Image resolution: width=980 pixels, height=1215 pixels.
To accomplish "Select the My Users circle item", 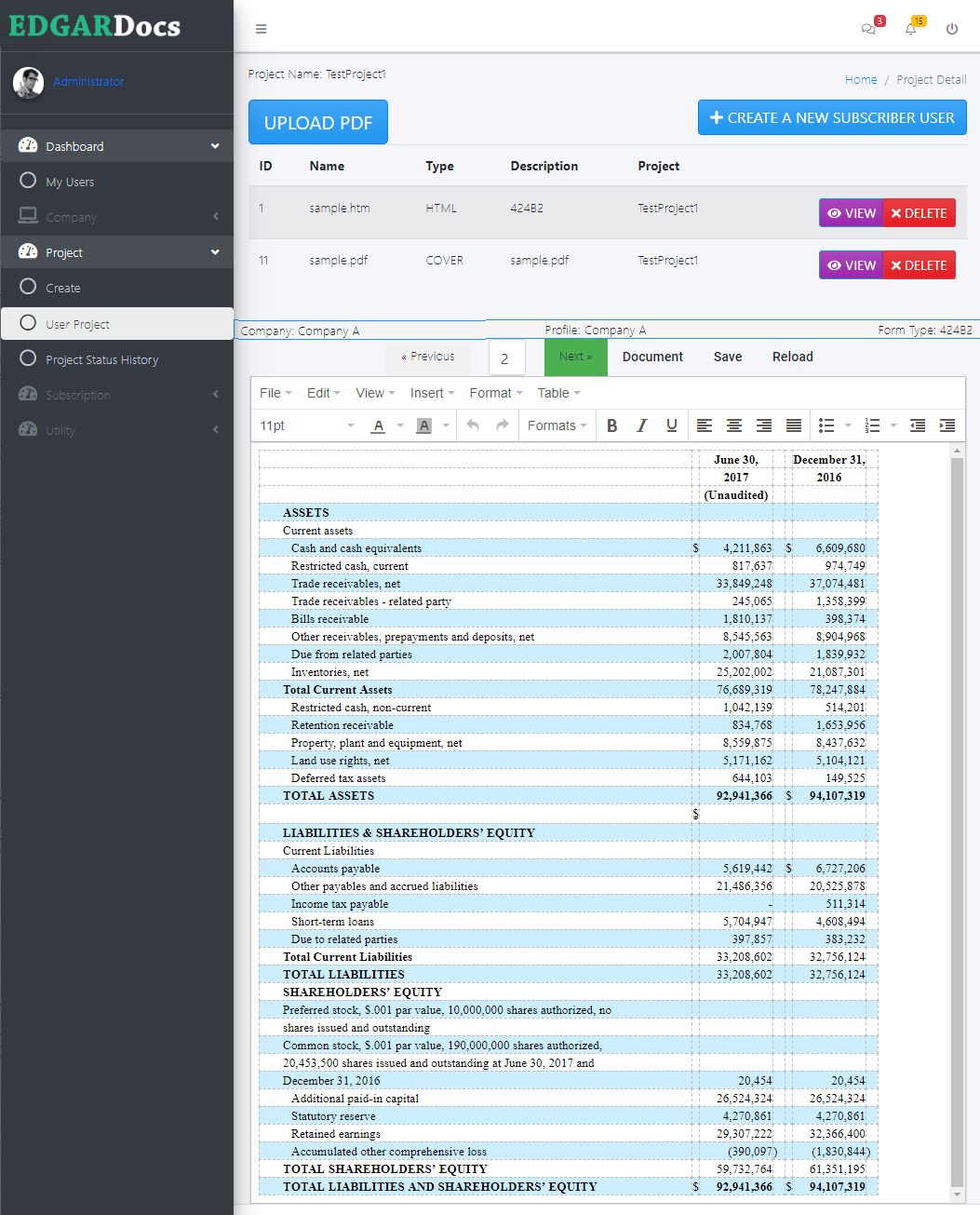I will pyautogui.click(x=116, y=181).
